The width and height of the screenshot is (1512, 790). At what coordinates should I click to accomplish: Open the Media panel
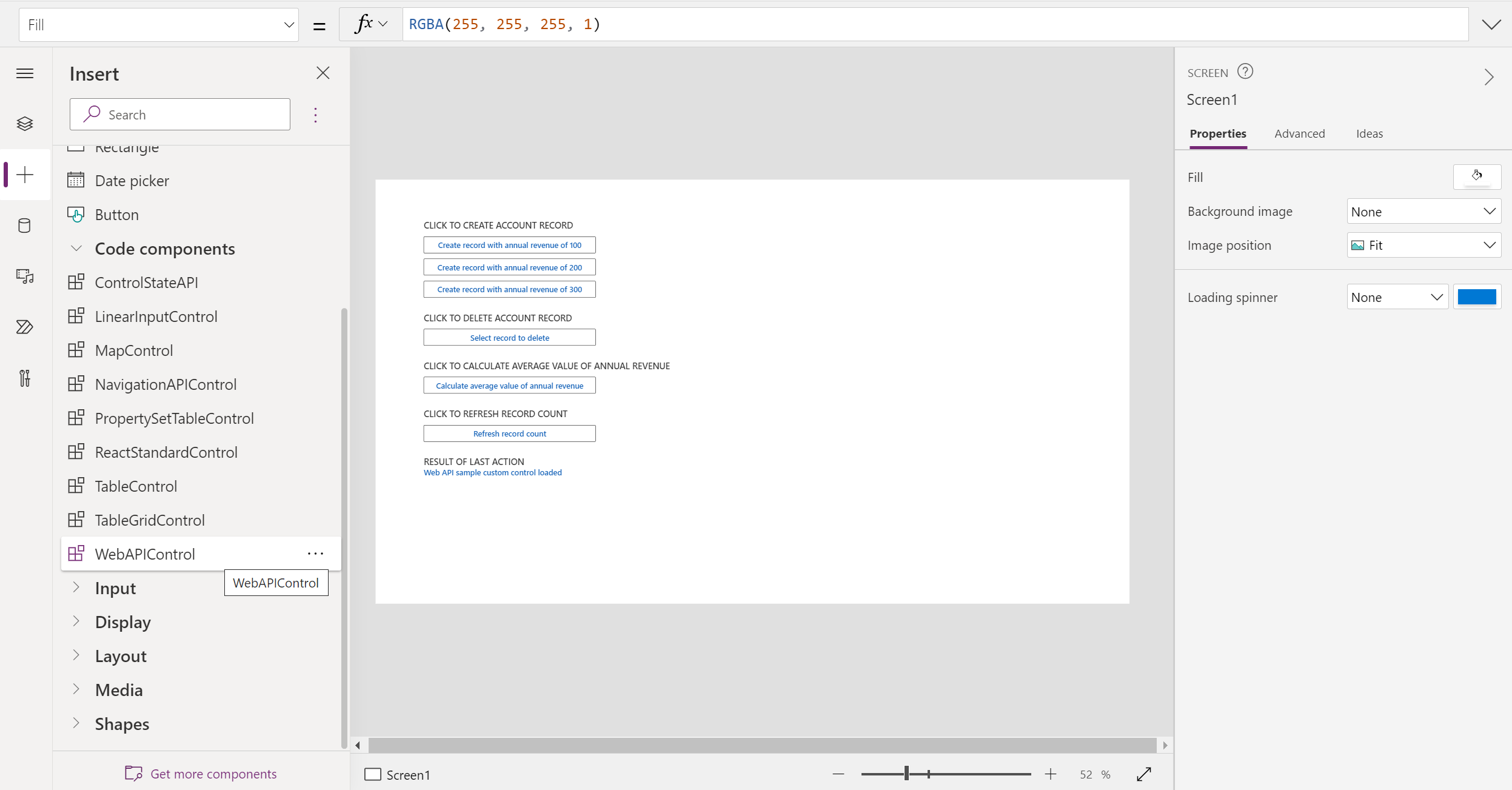coord(25,277)
